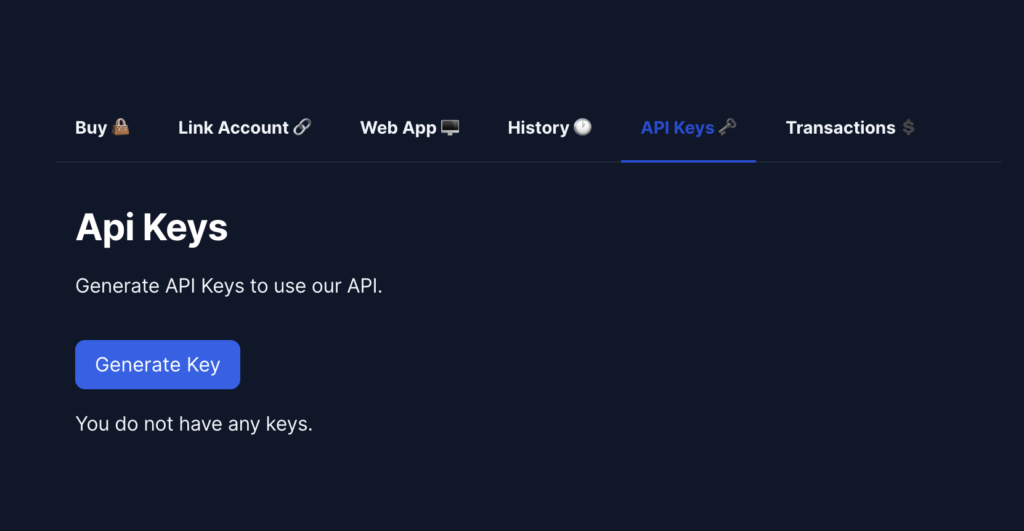The height and width of the screenshot is (531, 1024).
Task: Click the clock icon next to History
Action: pyautogui.click(x=583, y=127)
